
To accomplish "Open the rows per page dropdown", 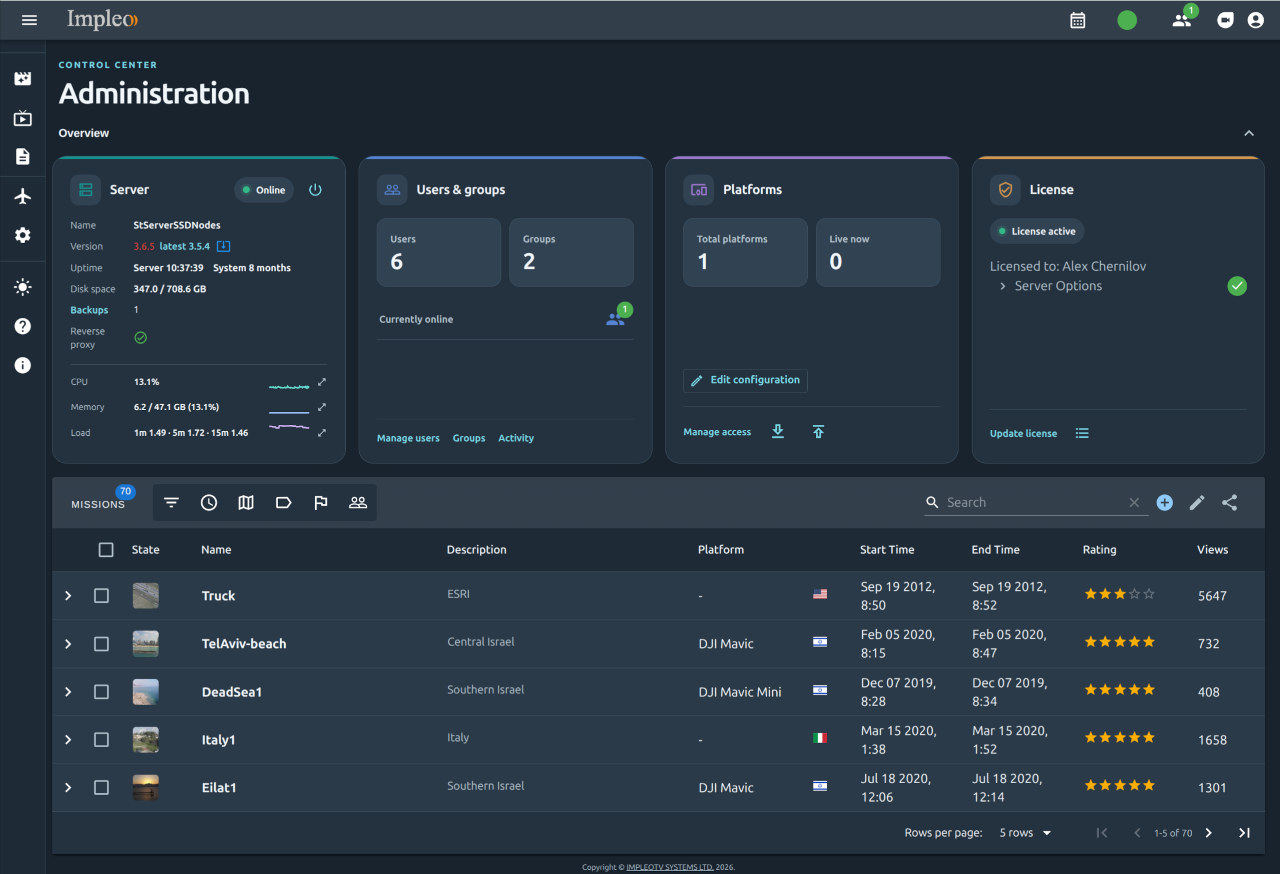I will click(1026, 833).
